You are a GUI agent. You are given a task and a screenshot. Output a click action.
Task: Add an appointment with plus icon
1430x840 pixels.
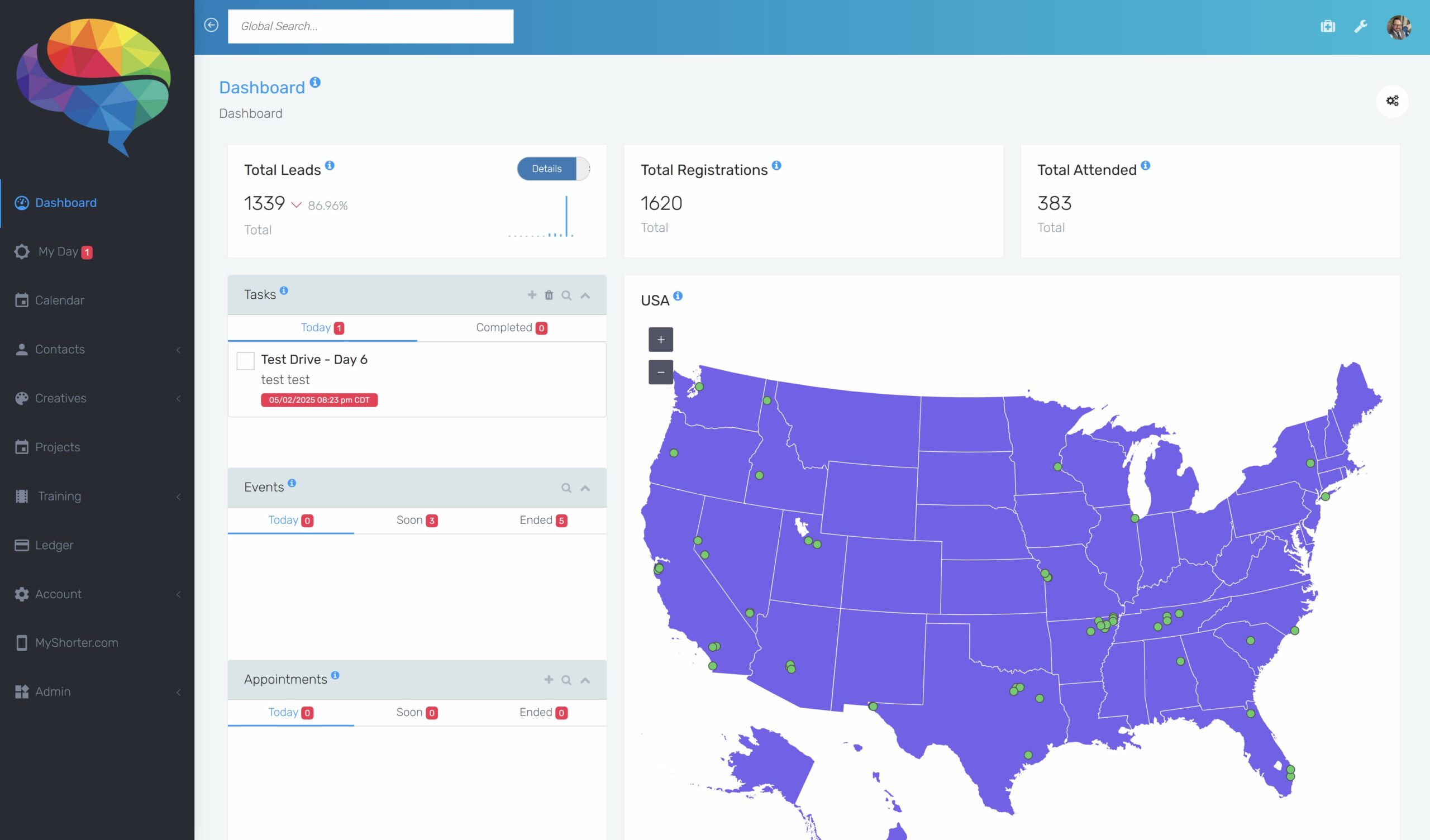[x=549, y=679]
